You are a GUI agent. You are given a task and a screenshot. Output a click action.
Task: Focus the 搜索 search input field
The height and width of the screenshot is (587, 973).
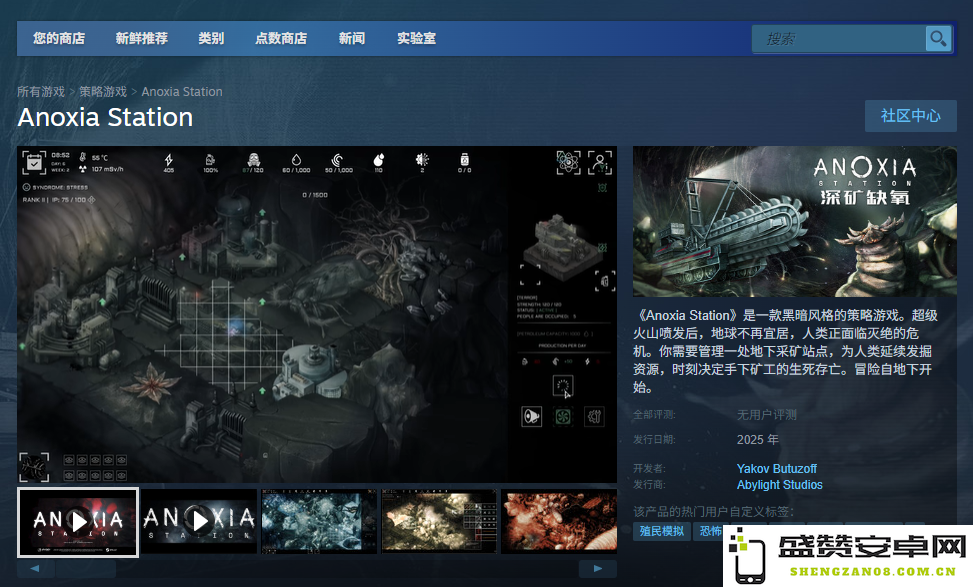point(839,39)
